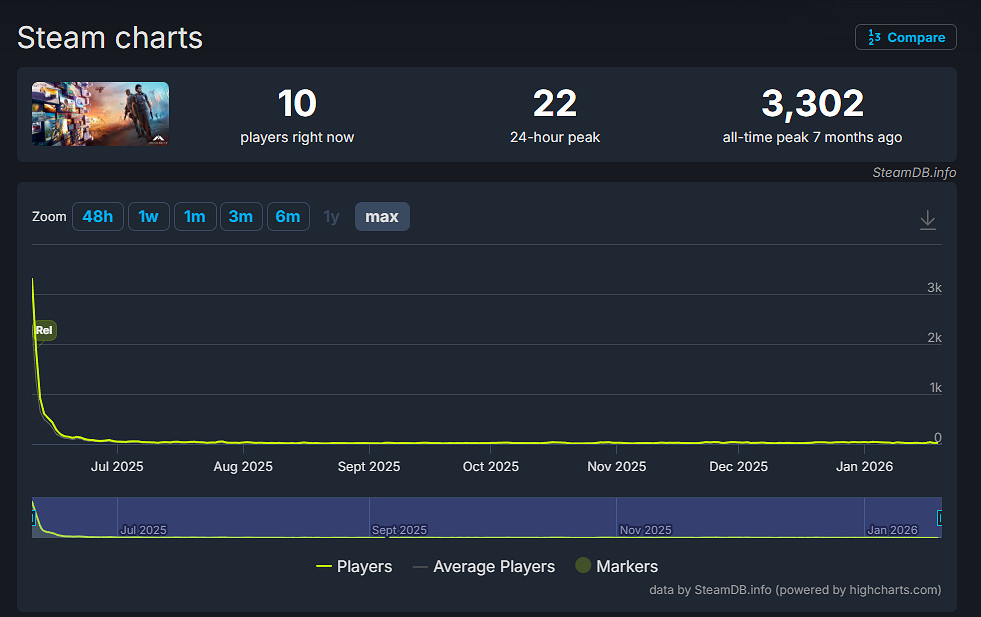Image resolution: width=981 pixels, height=617 pixels.
Task: Select the 1w zoom option
Action: click(148, 217)
